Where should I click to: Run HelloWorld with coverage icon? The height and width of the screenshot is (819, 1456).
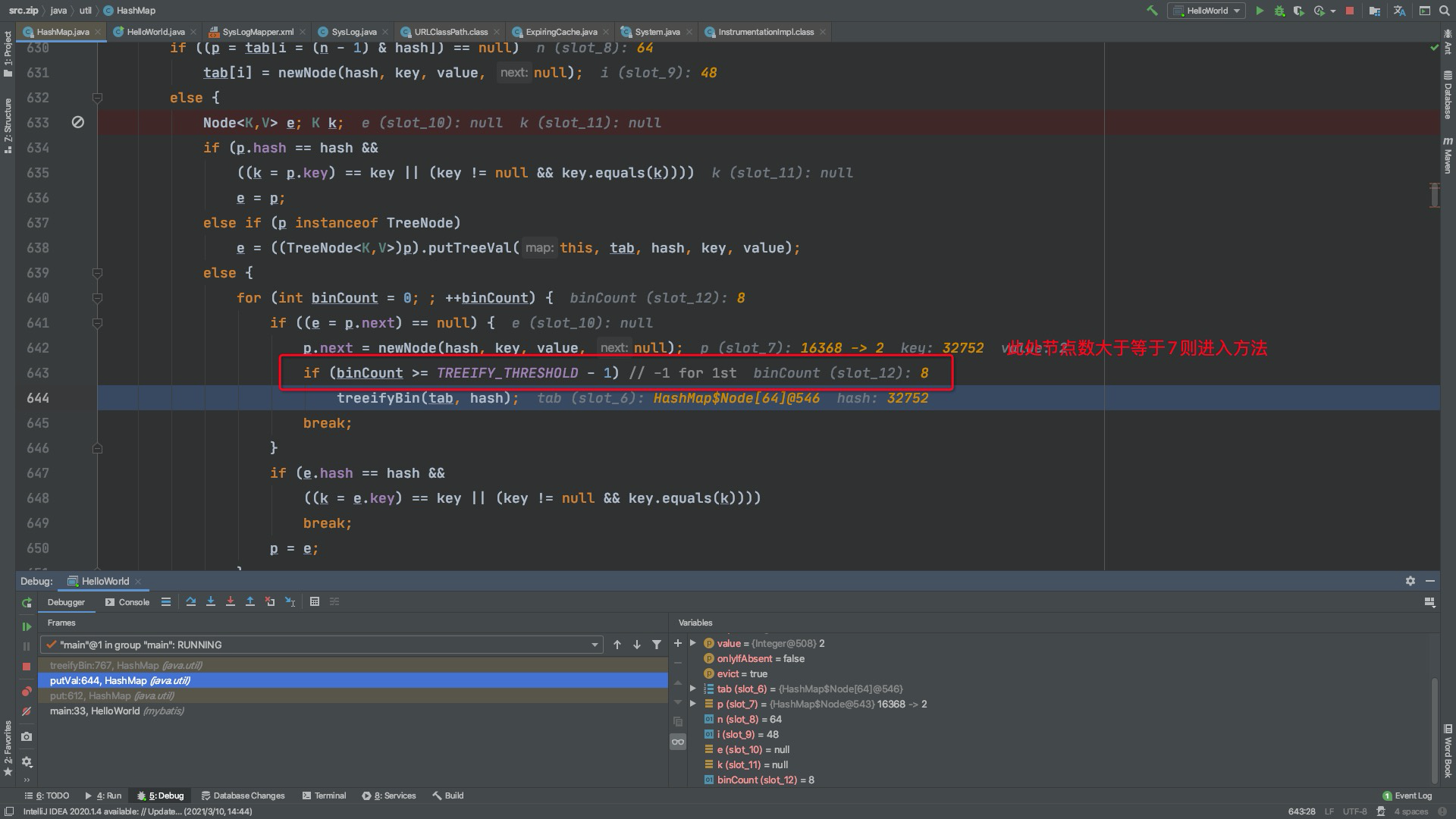tap(1298, 11)
